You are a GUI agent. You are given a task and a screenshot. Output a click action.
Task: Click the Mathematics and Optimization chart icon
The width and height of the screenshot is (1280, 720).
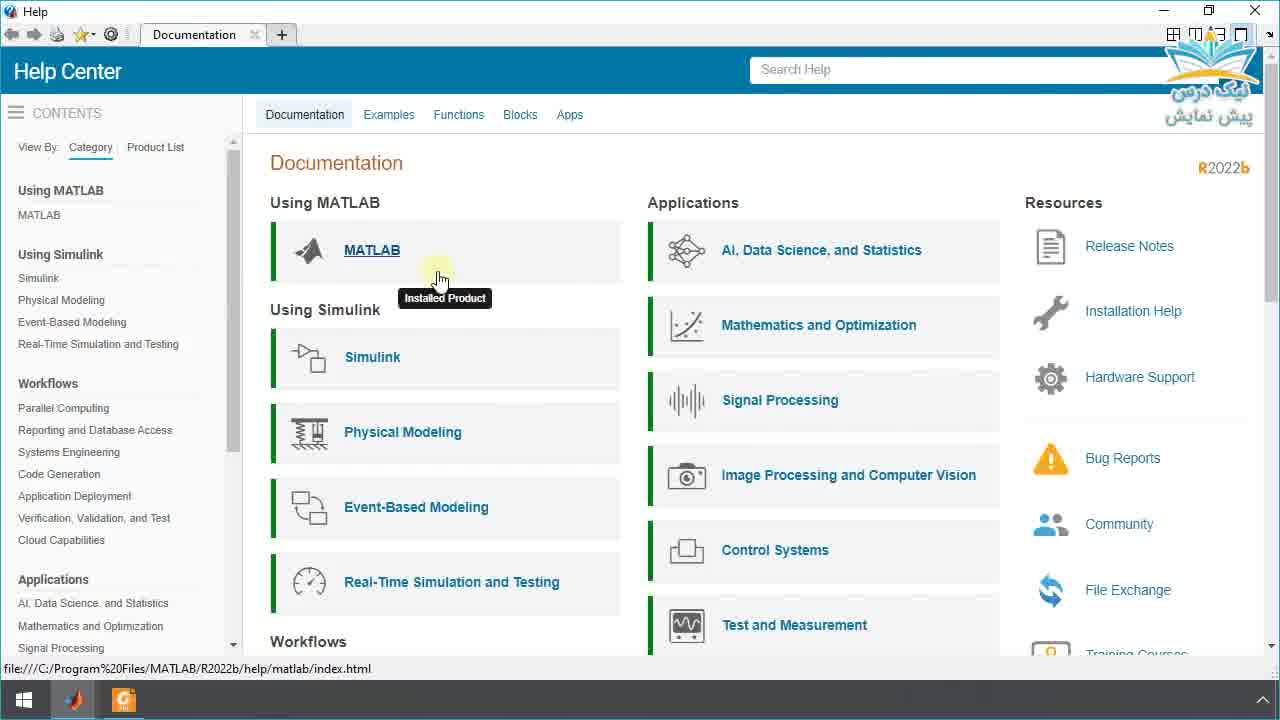(x=686, y=325)
